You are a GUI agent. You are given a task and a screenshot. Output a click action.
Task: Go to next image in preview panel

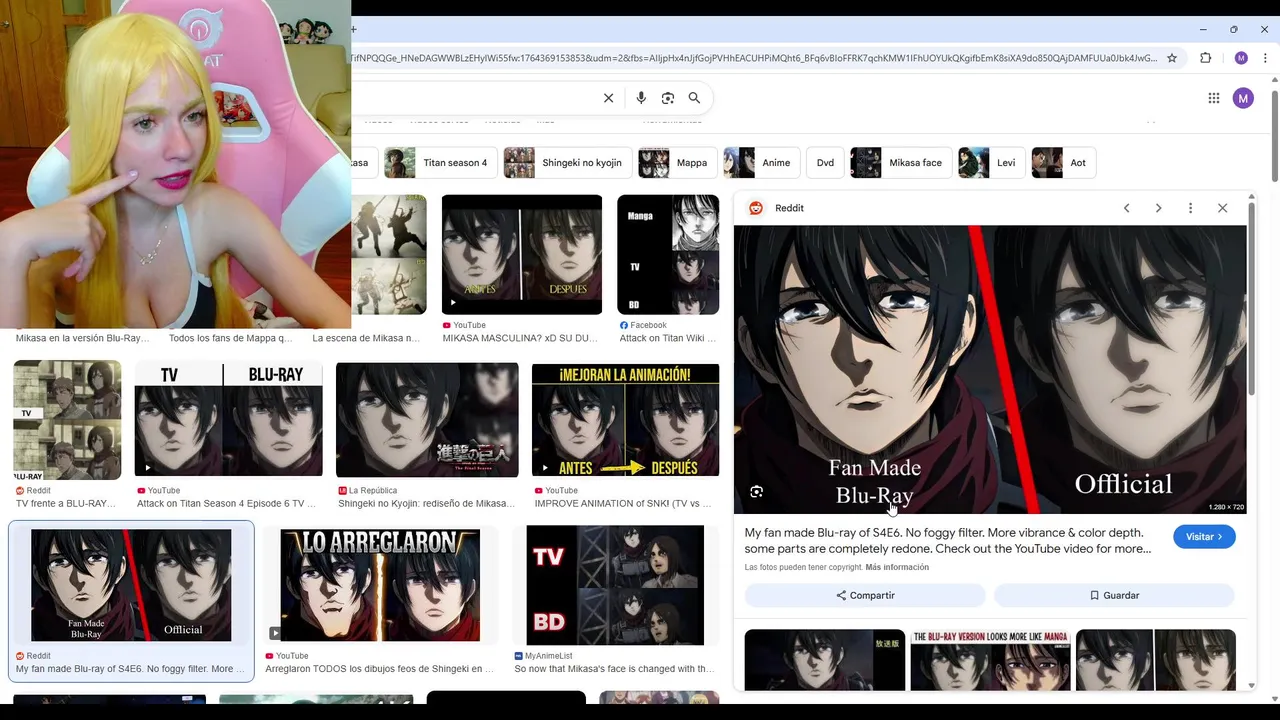(x=1158, y=208)
